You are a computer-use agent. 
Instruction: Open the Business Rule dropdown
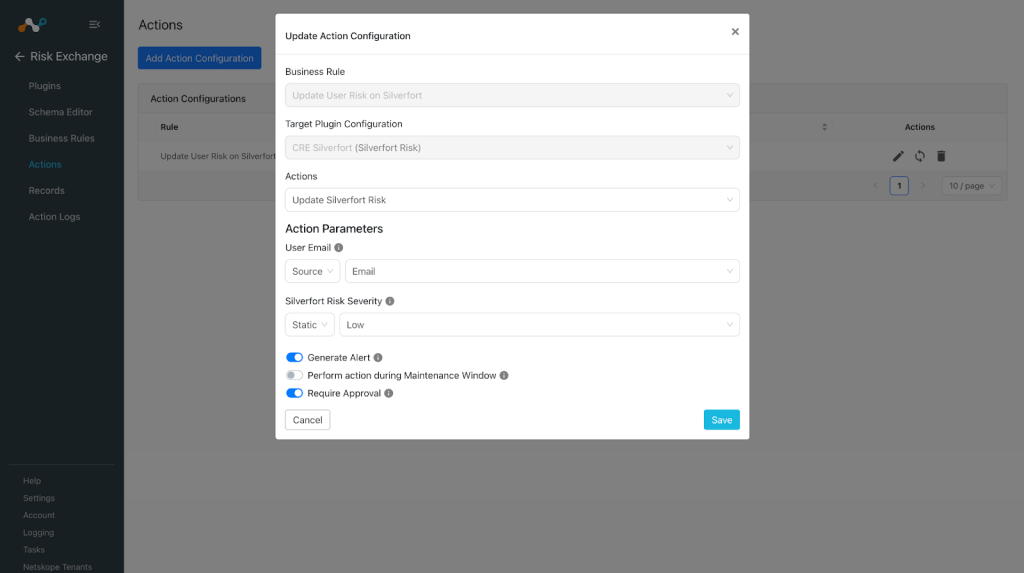pyautogui.click(x=512, y=95)
